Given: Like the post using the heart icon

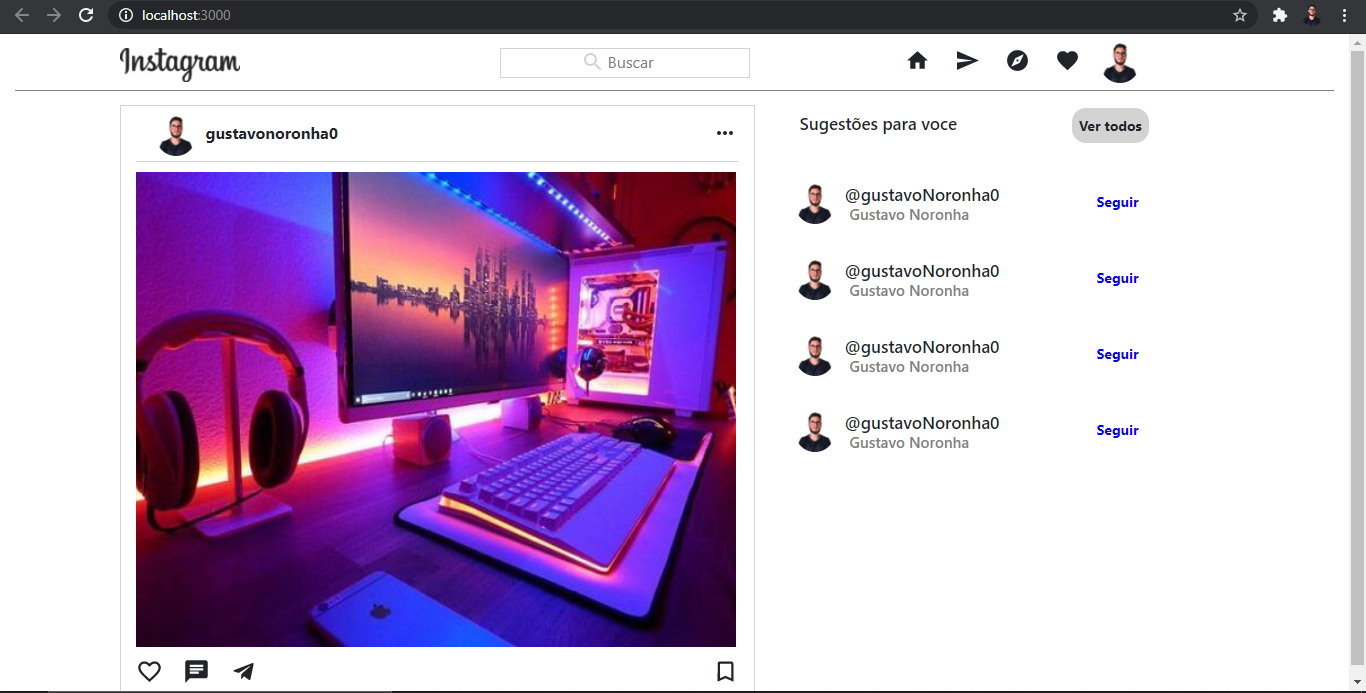Looking at the screenshot, I should [149, 671].
